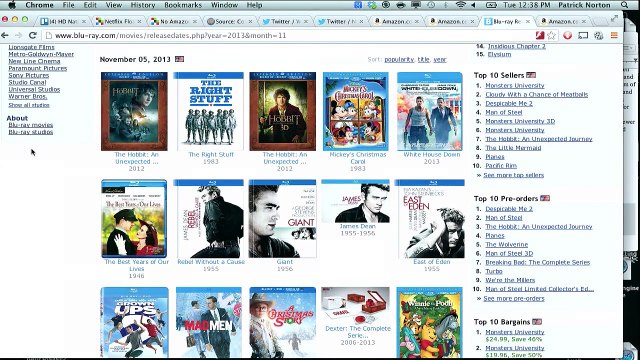Click James Dean title link
Screen dimensions: 640x360
(358, 226)
